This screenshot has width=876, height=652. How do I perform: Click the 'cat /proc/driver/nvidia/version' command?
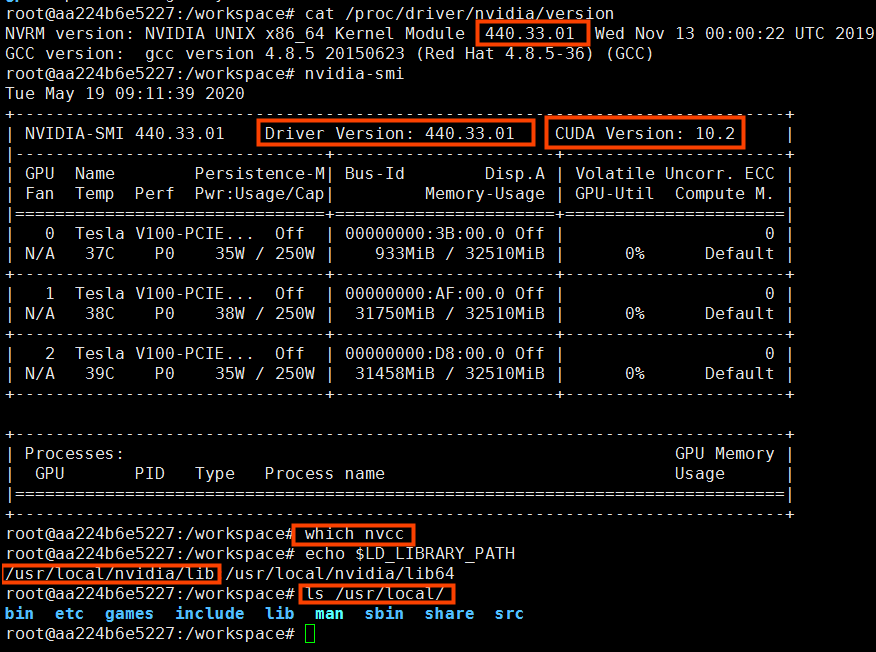coord(459,13)
